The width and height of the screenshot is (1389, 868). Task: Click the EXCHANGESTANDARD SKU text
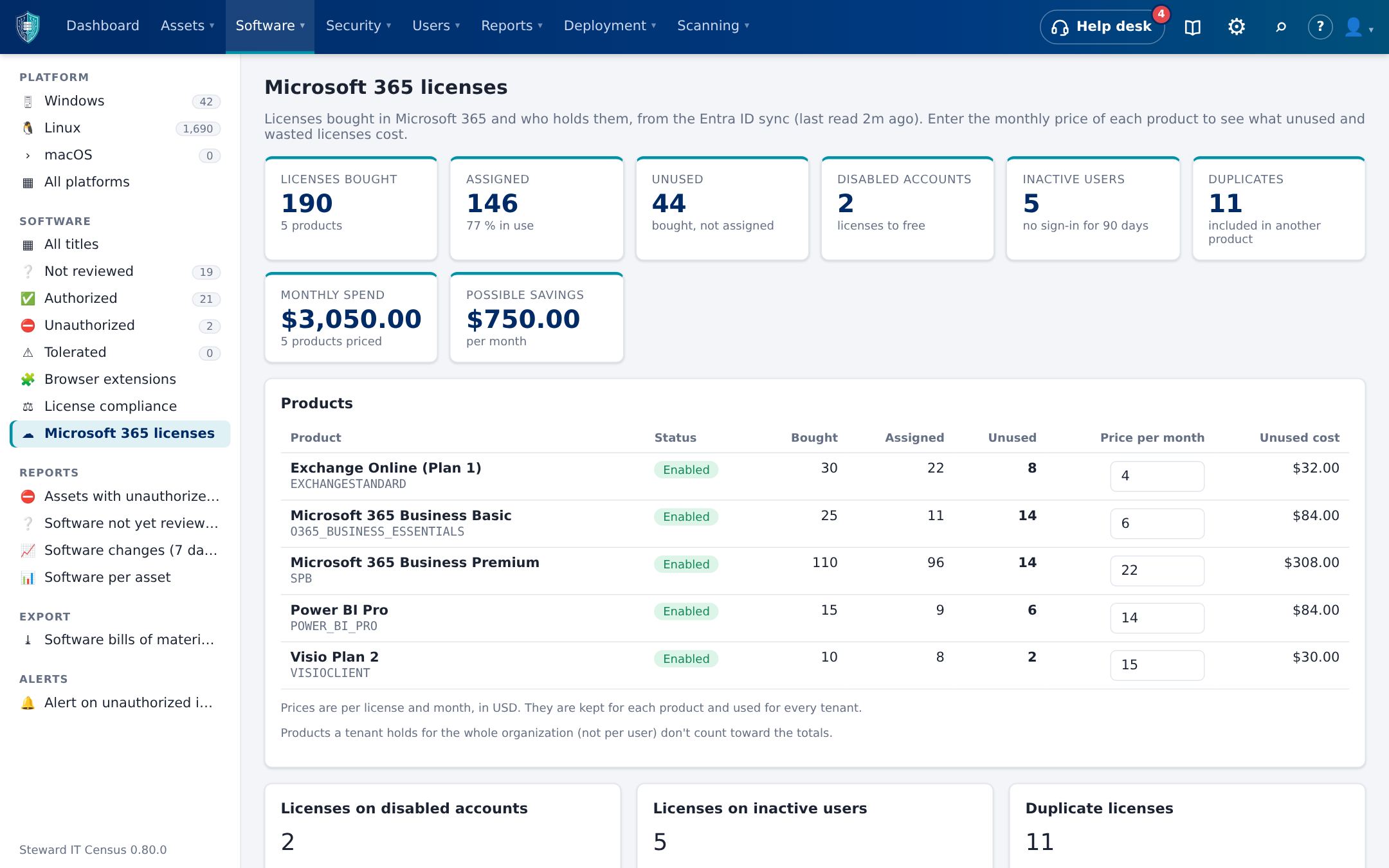click(x=348, y=484)
